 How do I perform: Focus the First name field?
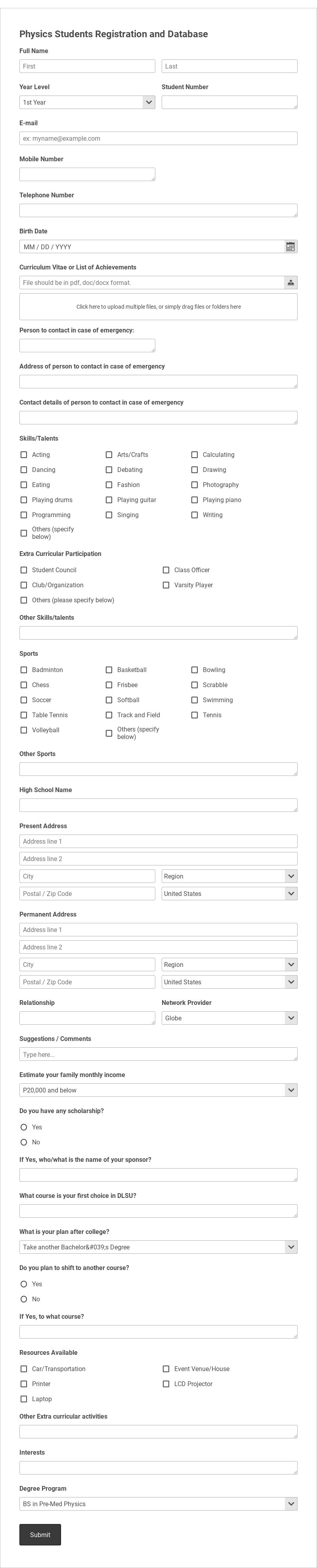click(x=87, y=66)
